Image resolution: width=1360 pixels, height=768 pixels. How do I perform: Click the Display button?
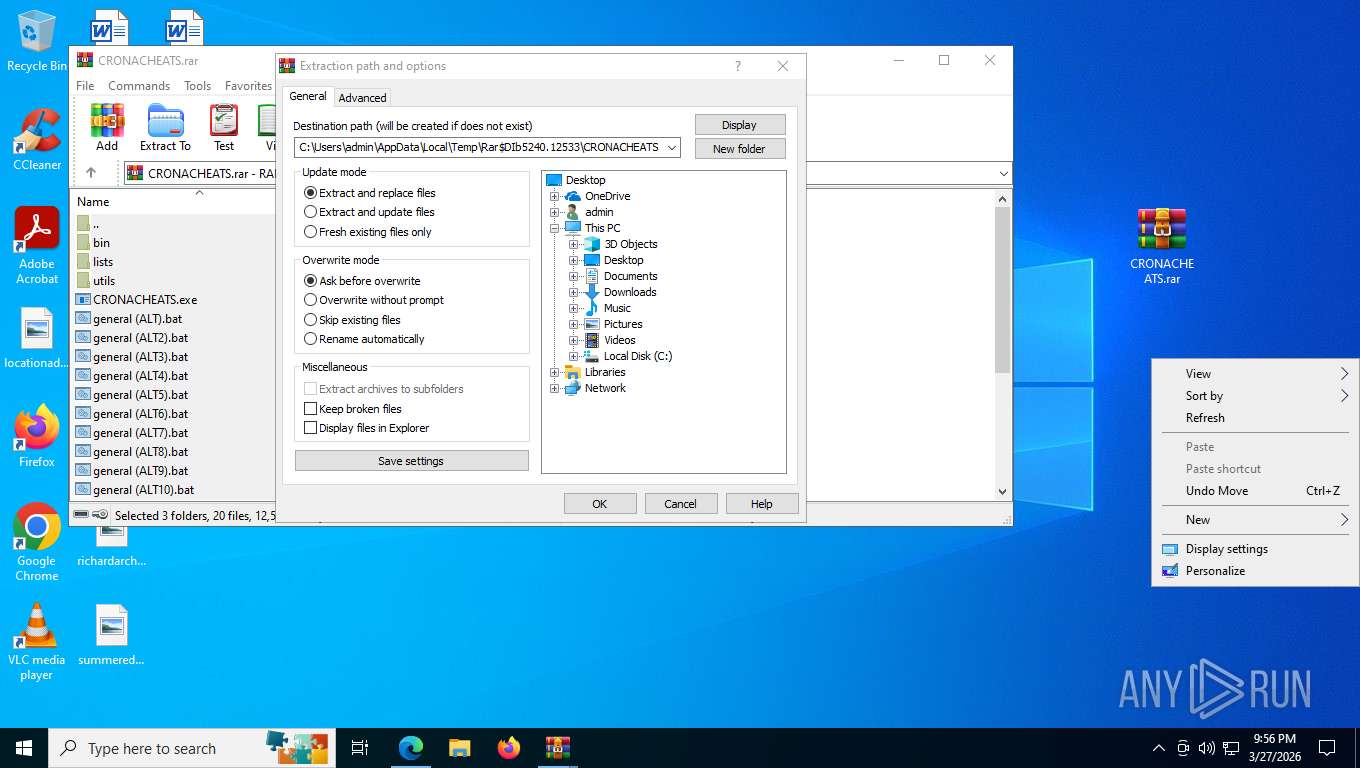(739, 125)
